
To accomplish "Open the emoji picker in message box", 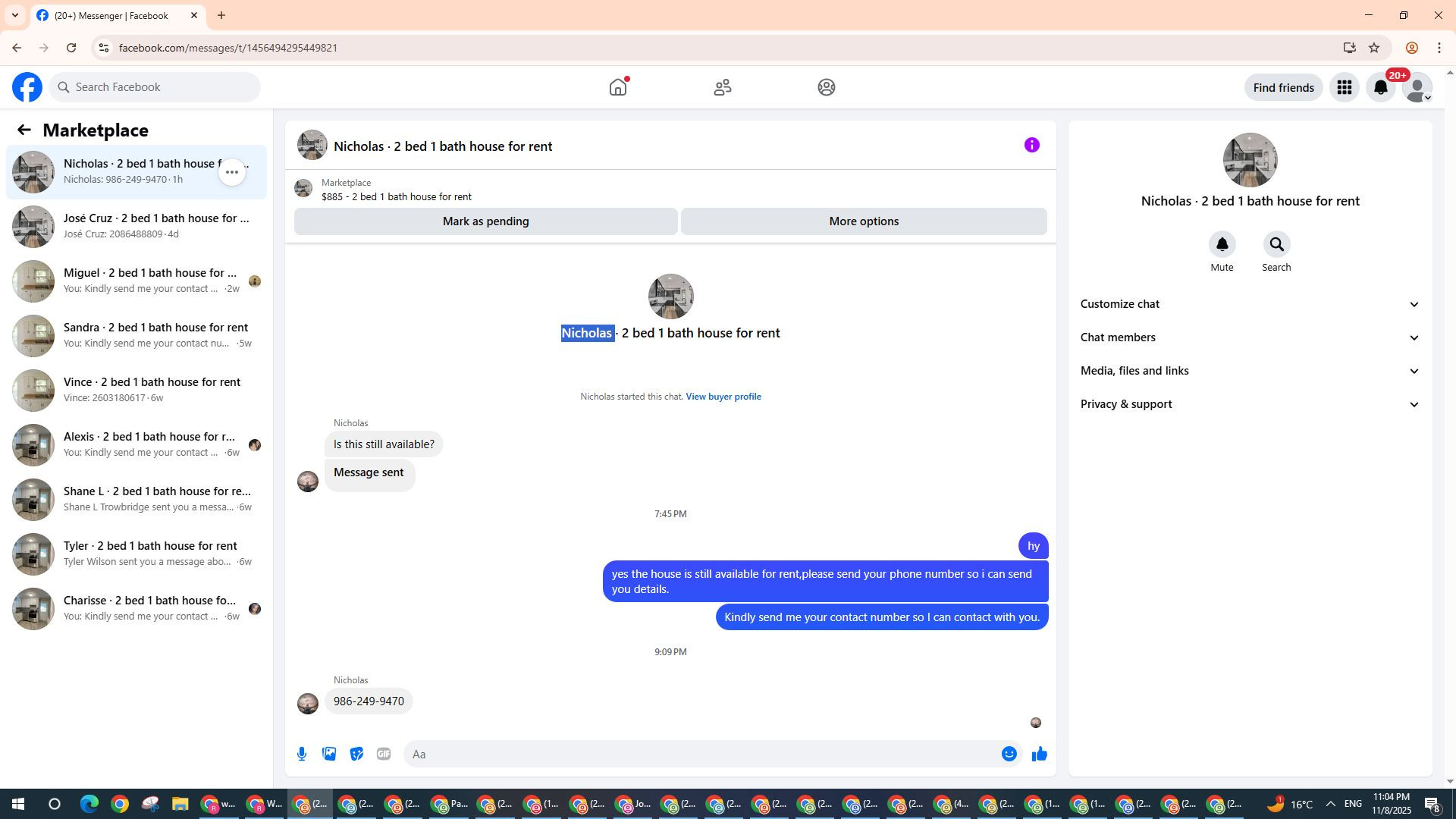I will [1009, 754].
